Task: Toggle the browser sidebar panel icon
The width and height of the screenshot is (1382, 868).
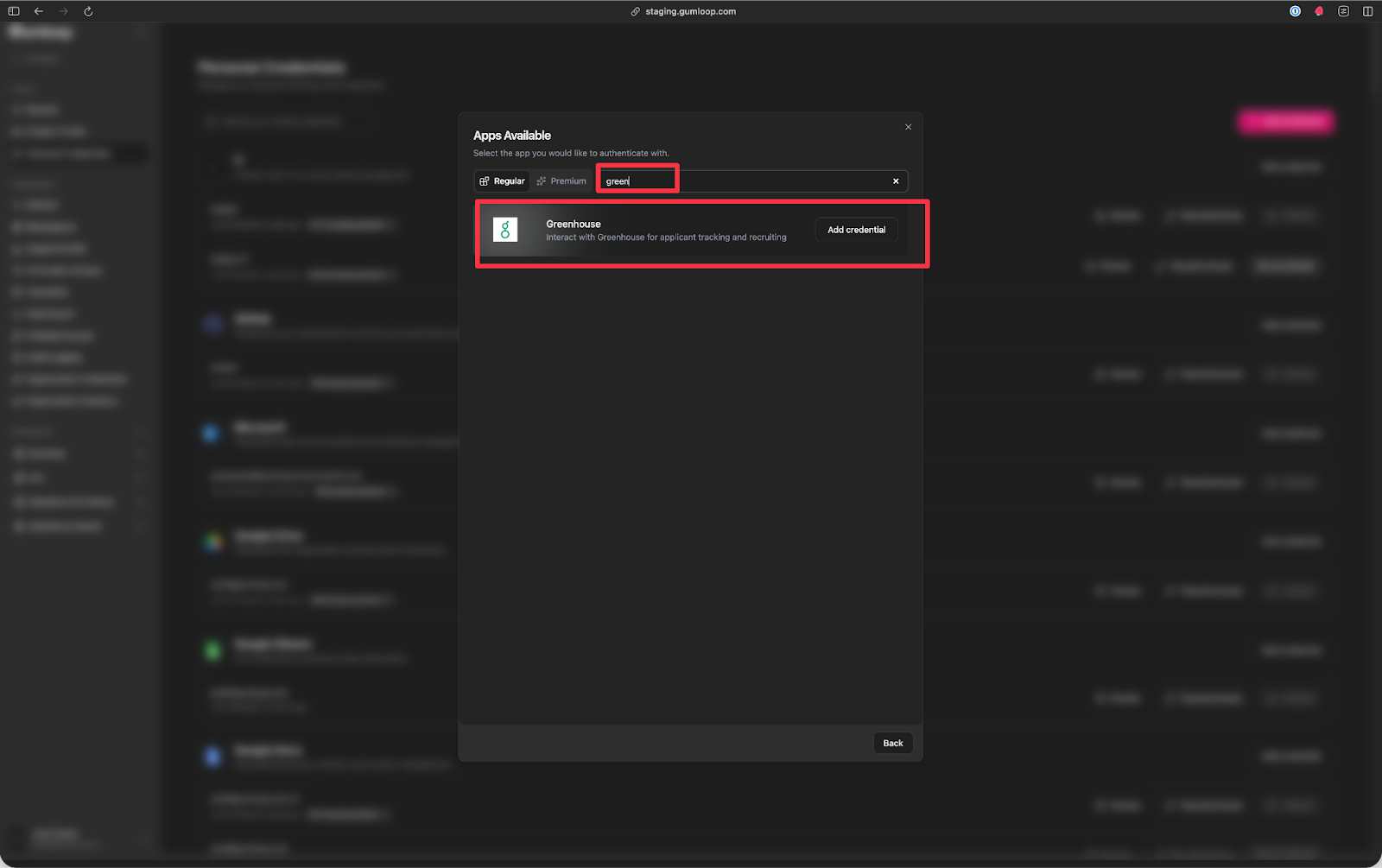Action: [x=14, y=11]
